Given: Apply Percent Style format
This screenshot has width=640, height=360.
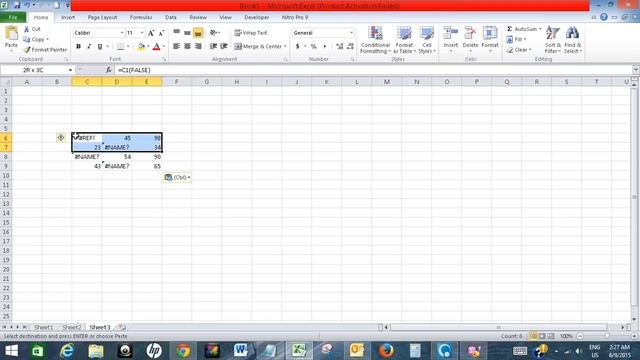Looking at the screenshot, I should [x=313, y=47].
